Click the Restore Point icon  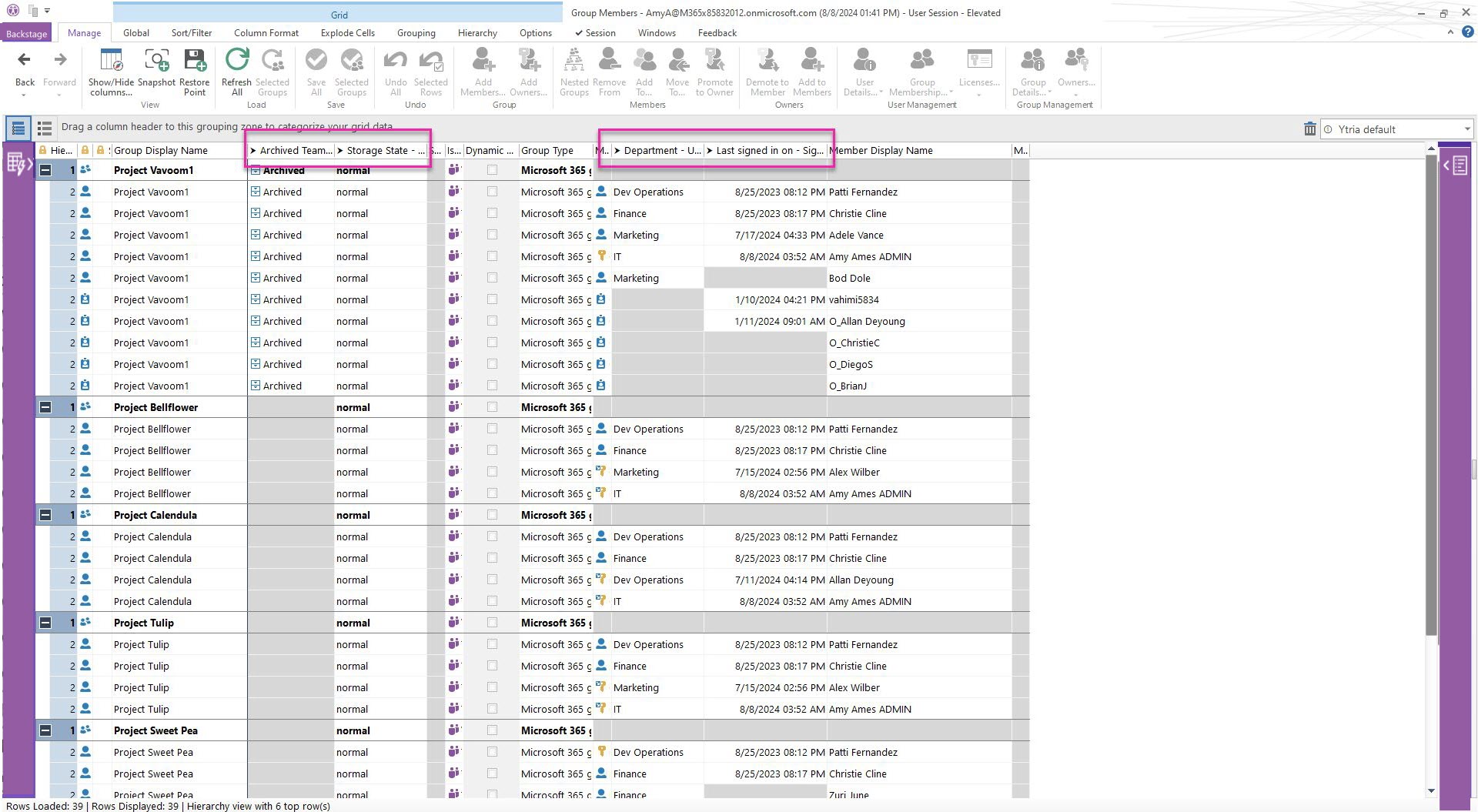(195, 62)
